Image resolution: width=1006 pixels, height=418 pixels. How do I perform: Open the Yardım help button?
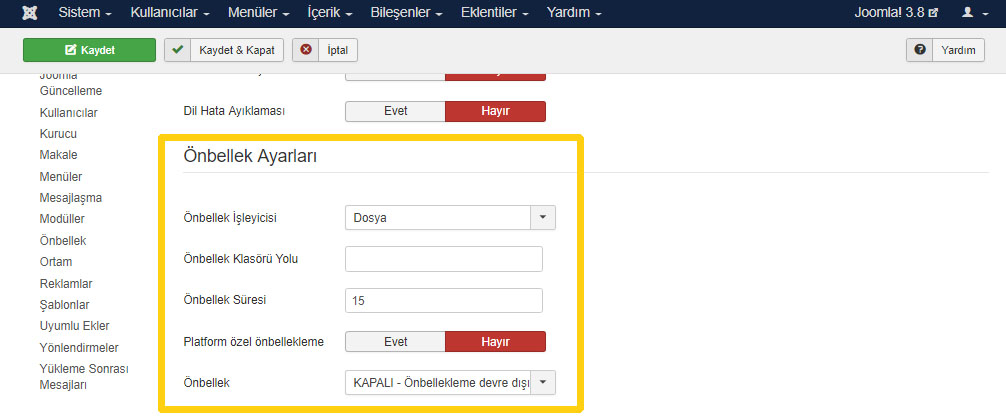click(946, 50)
